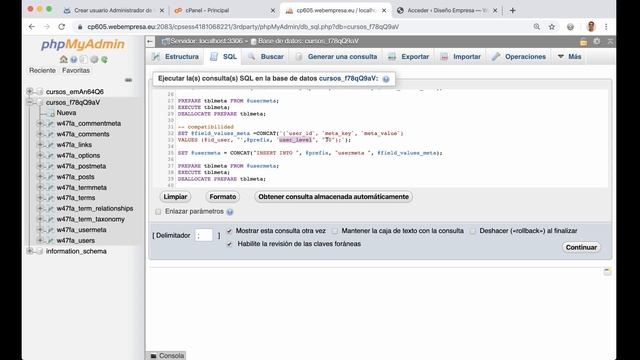Expand w47fa_postmeta table node
The image size is (640, 360).
point(40,166)
